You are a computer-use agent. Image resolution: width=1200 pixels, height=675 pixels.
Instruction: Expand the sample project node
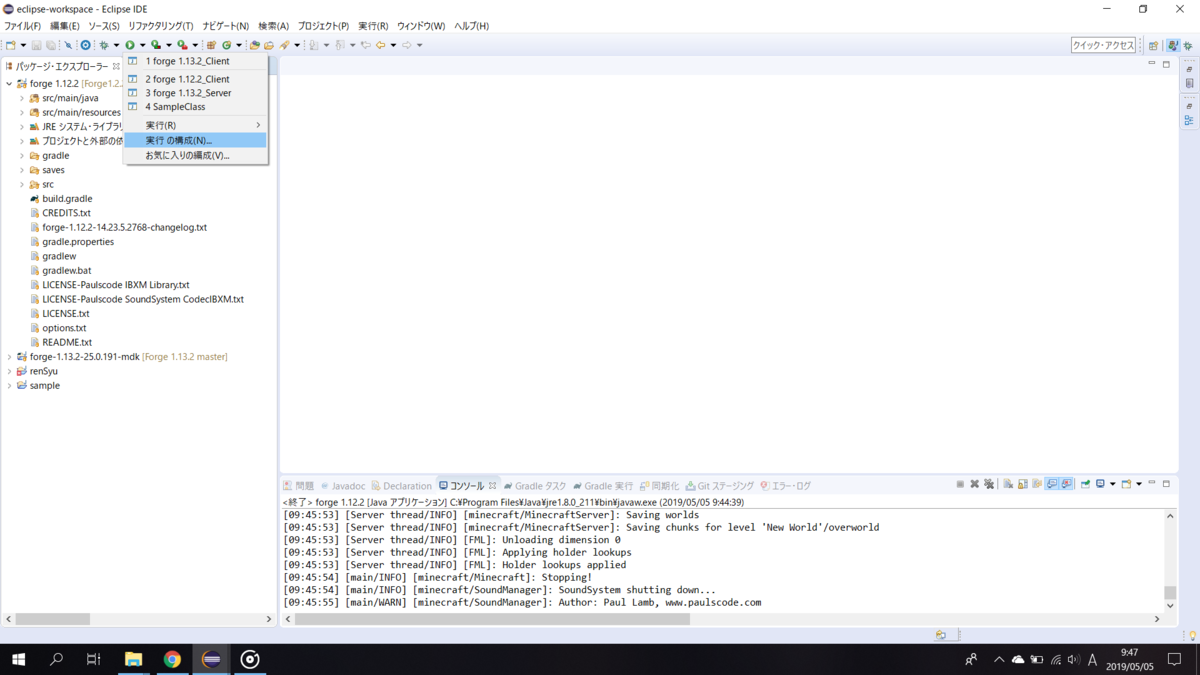tap(9, 385)
